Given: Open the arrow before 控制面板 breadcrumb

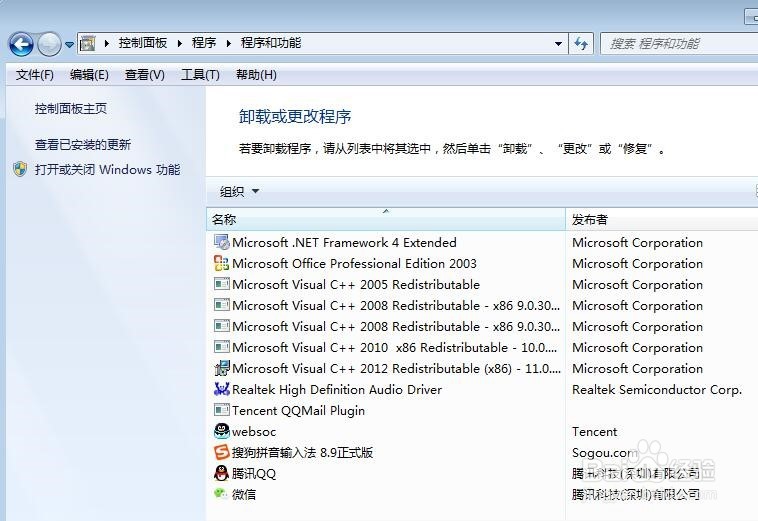Looking at the screenshot, I should [x=106, y=43].
